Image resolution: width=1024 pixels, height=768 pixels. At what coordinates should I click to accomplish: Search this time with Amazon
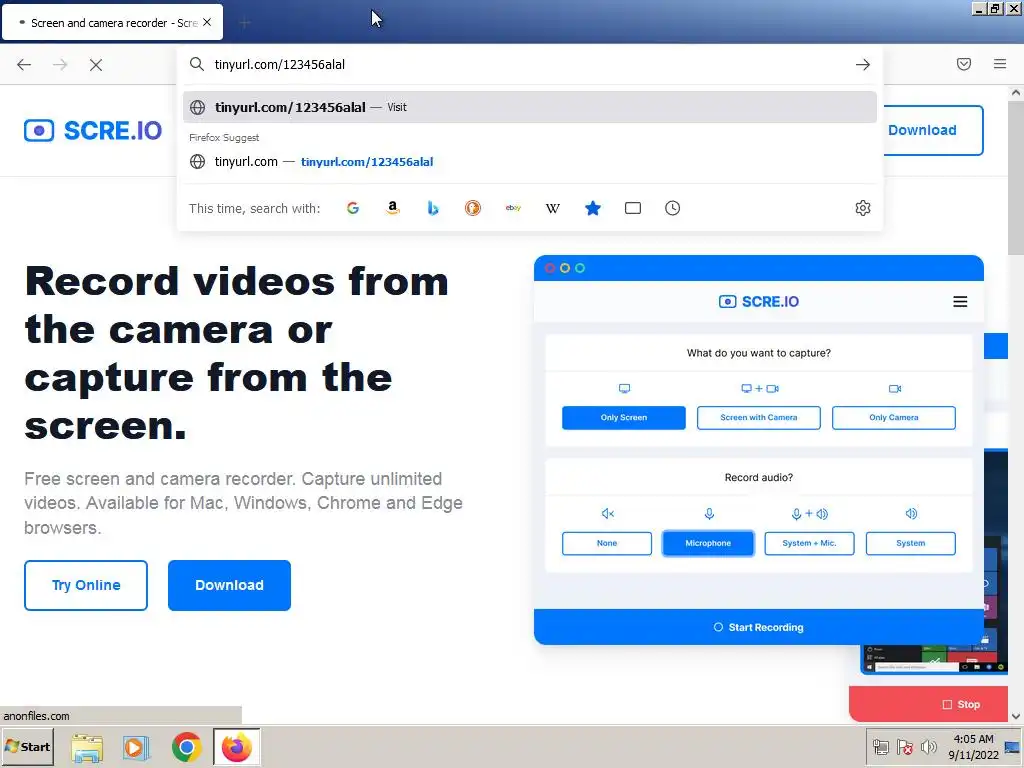(x=392, y=208)
